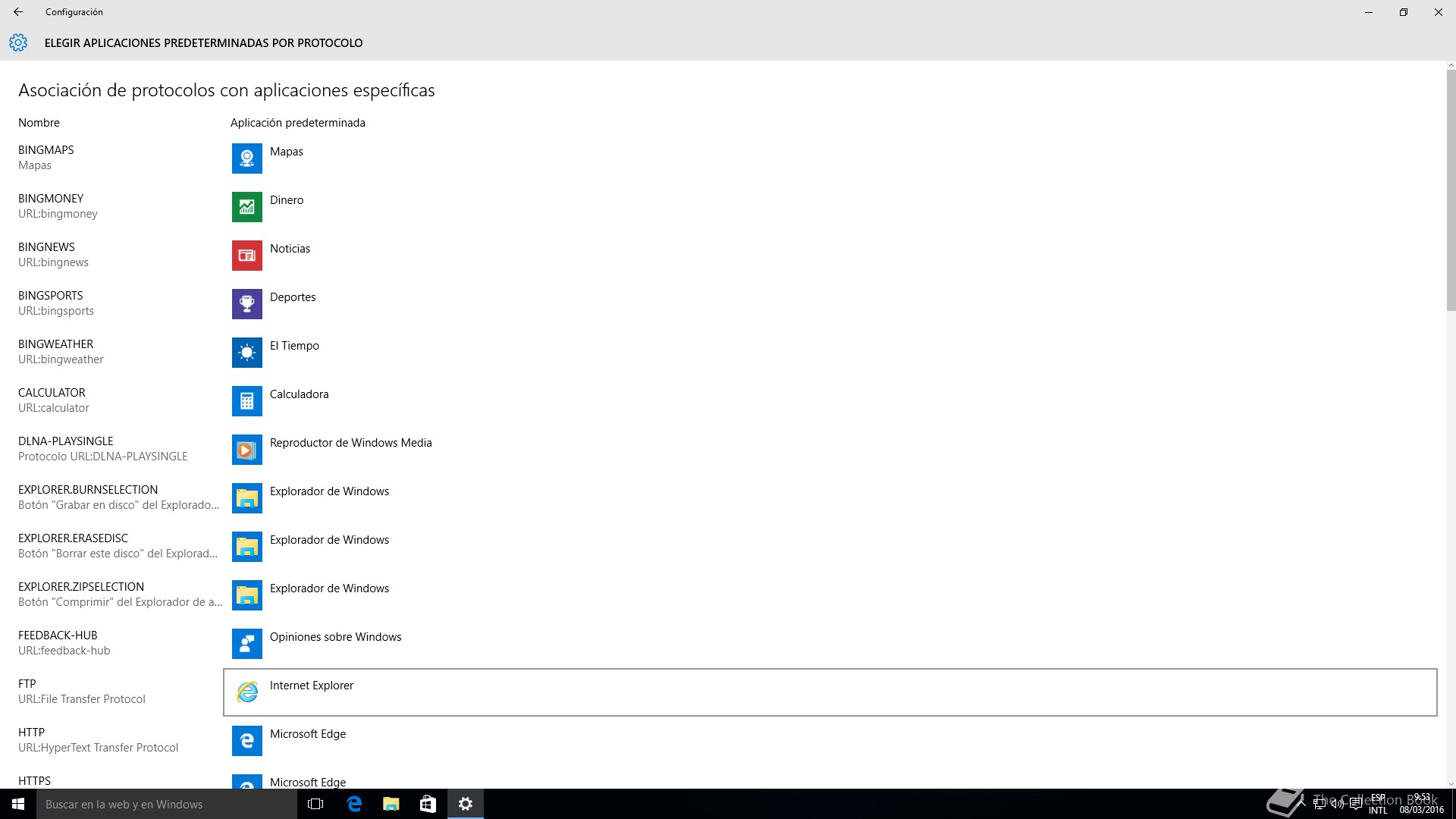The width and height of the screenshot is (1456, 819).
Task: Go back with the back arrow
Action: (18, 12)
